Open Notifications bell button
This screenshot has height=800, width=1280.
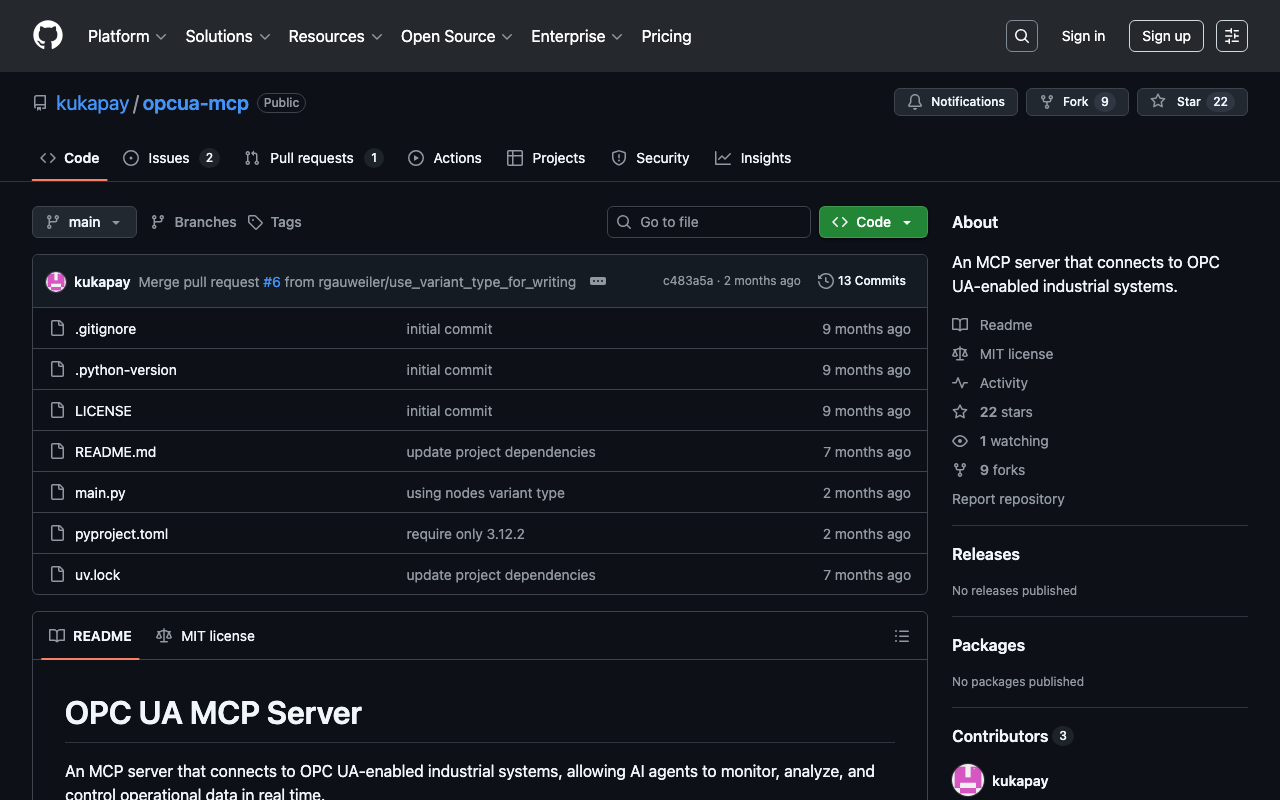[955, 102]
